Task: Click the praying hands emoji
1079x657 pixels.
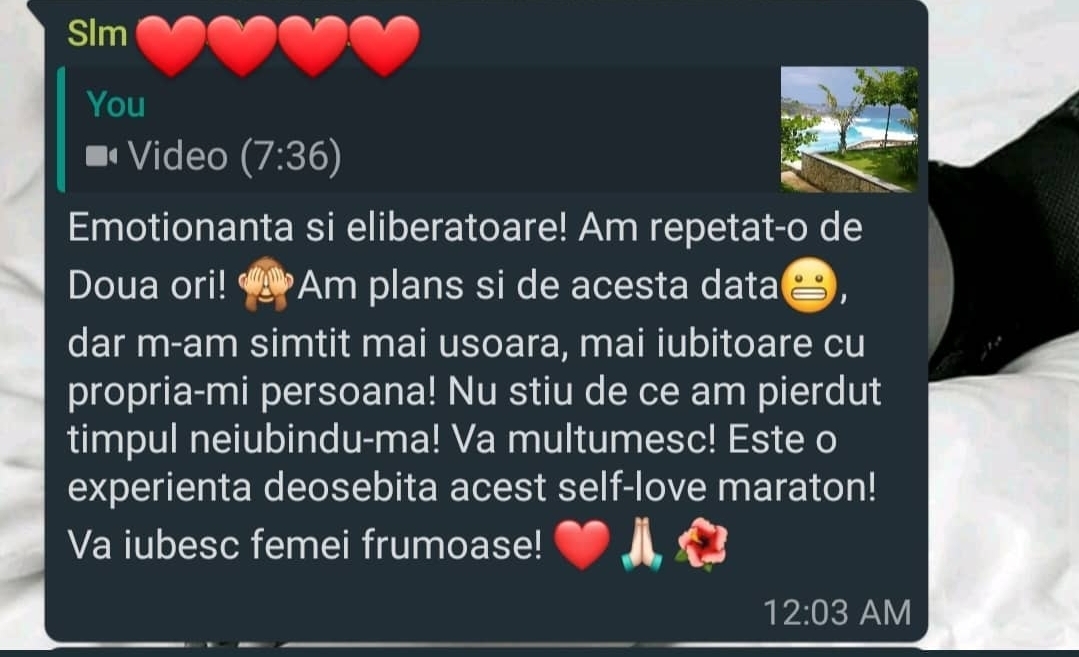Action: (x=641, y=544)
